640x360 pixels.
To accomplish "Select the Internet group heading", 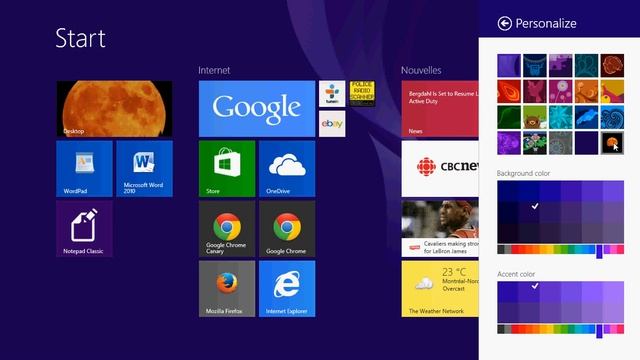I will [x=214, y=70].
